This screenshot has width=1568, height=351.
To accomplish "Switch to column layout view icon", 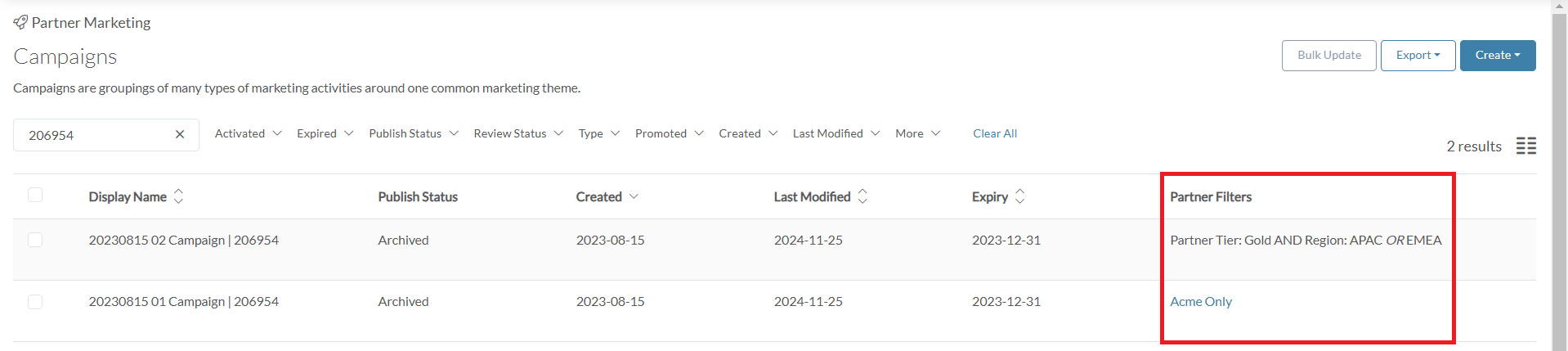I will coord(1525,146).
